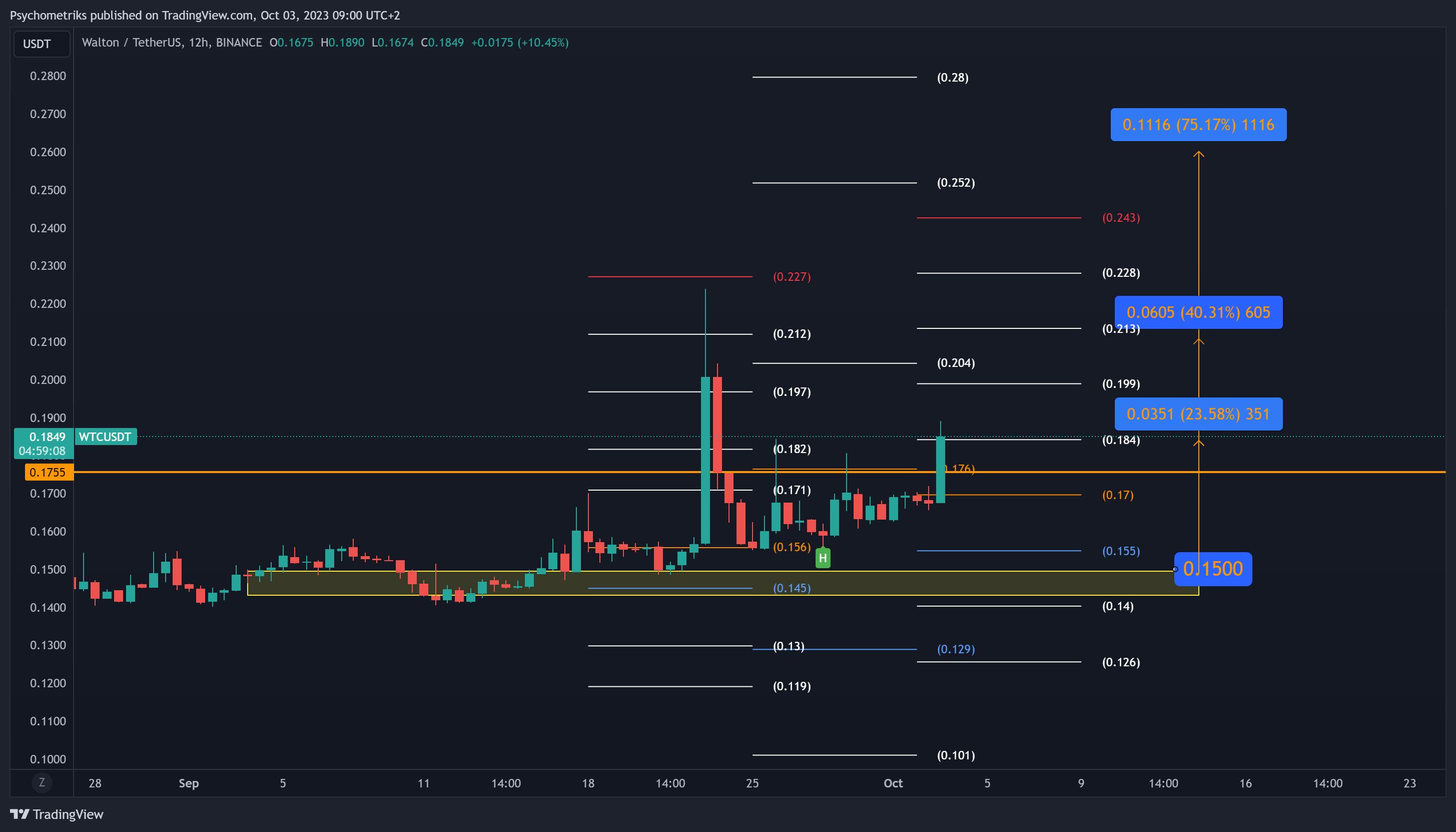Click the 0.0605 (40.31%) target label
Screen dimensions: 1456x832
(1198, 312)
